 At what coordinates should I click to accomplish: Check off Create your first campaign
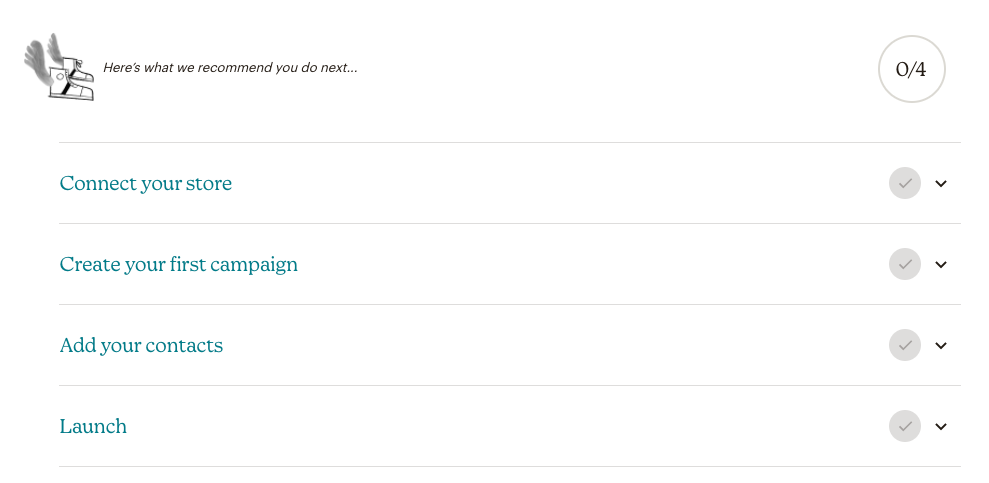(904, 265)
